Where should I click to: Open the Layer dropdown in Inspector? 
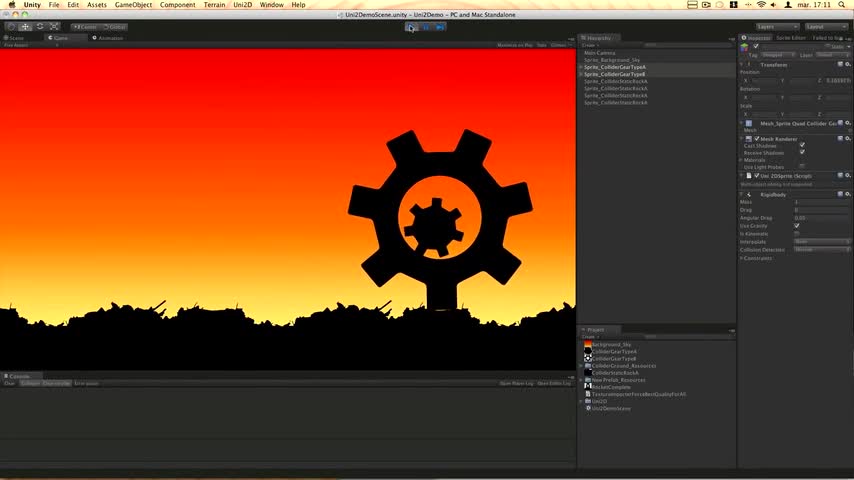coord(833,55)
